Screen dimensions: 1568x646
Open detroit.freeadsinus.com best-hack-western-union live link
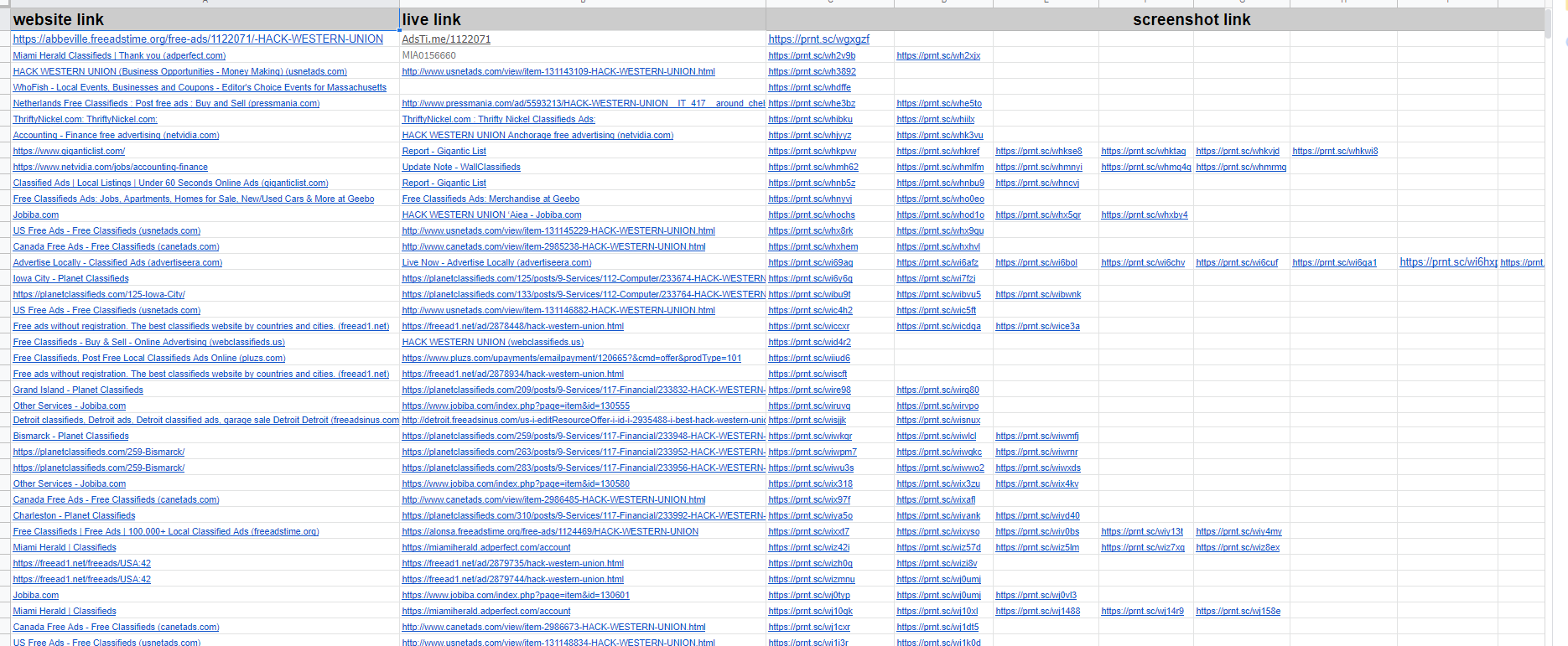[584, 421]
